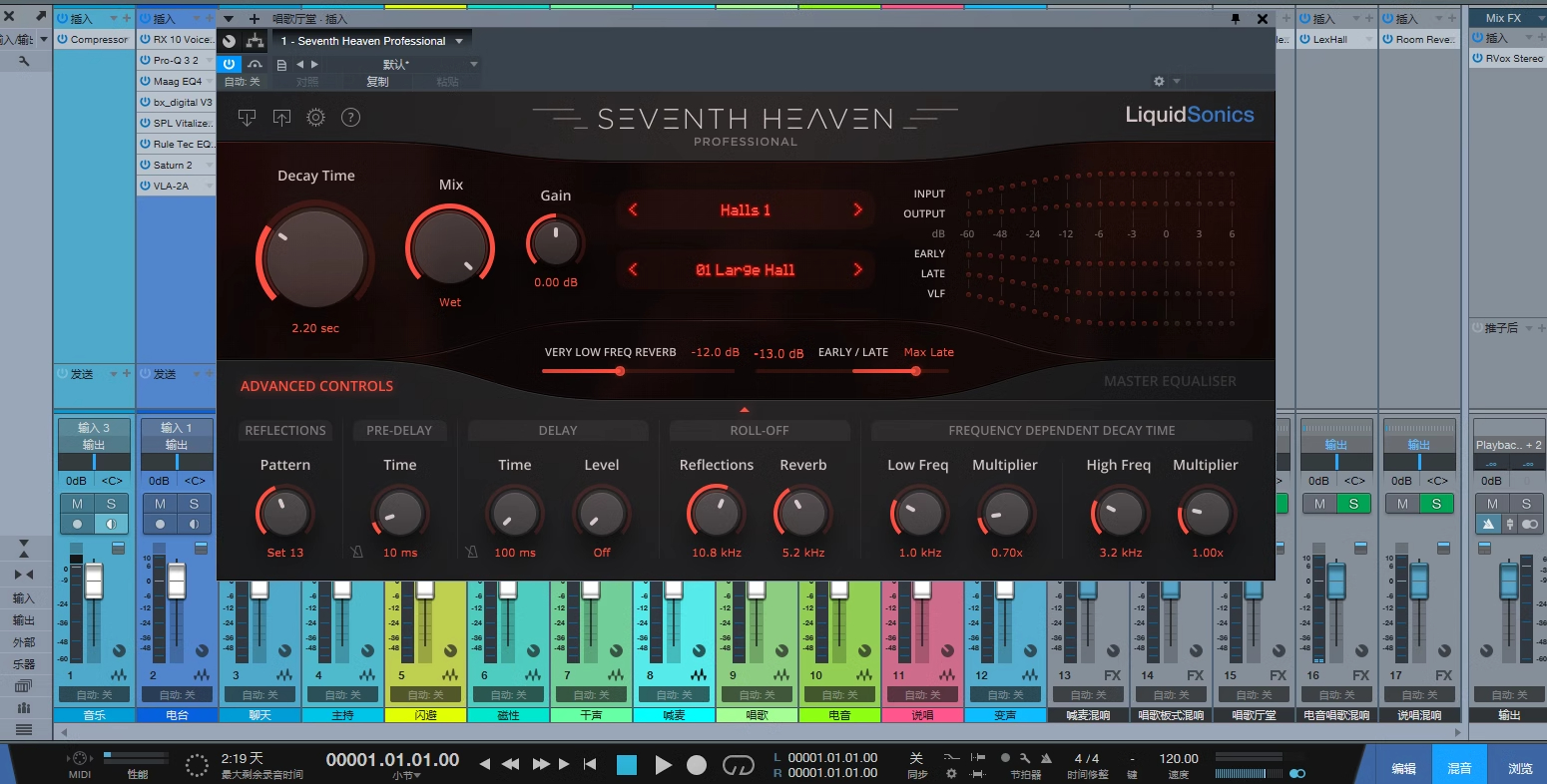Screen dimensions: 1547x784
Task: Expand the plugin window menu triangle
Action: click(x=229, y=19)
